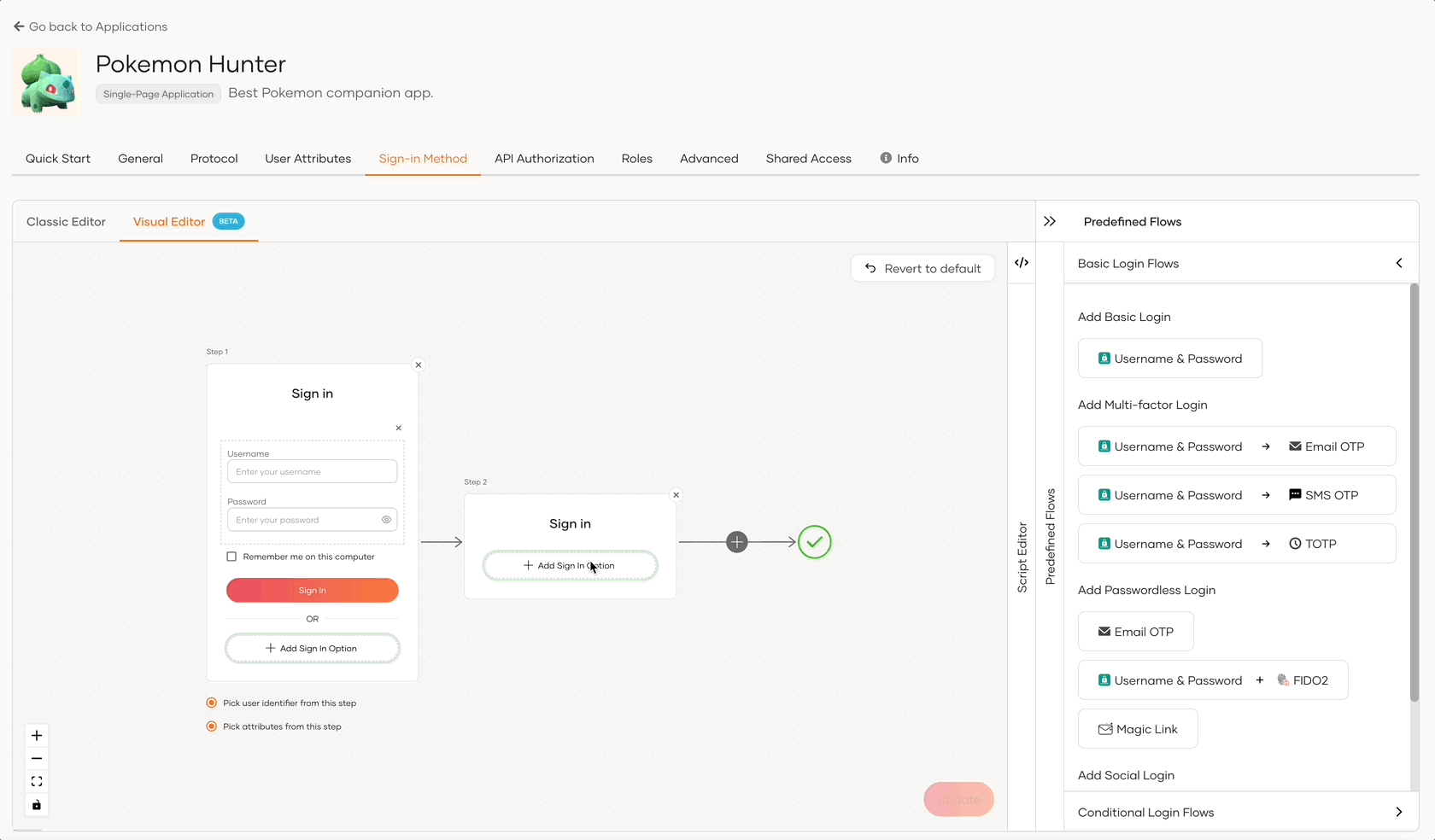Screen dimensions: 1435x840
Task: Go to the Roles tab
Action: [x=637, y=159]
